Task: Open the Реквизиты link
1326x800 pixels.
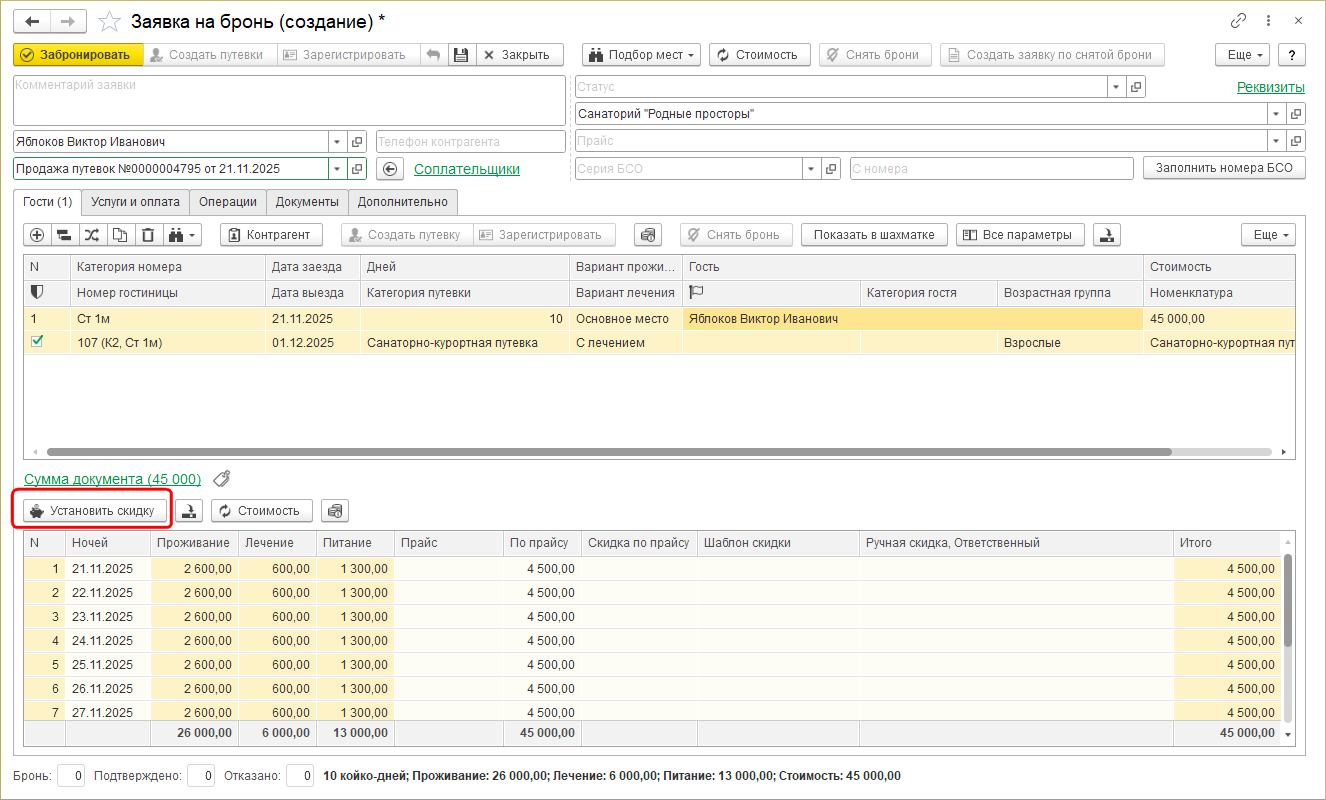Action: coord(1270,87)
